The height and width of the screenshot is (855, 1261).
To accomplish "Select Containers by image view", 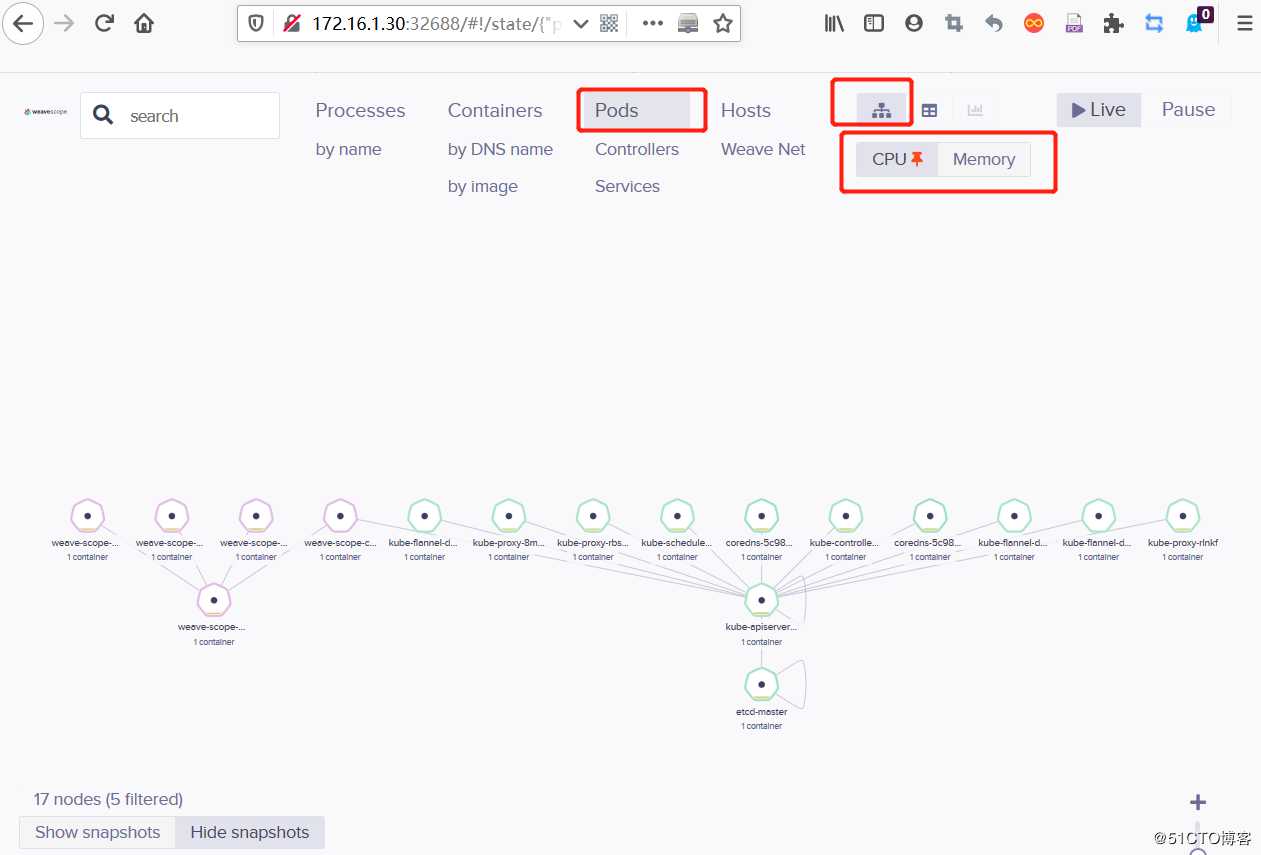I will 482,186.
